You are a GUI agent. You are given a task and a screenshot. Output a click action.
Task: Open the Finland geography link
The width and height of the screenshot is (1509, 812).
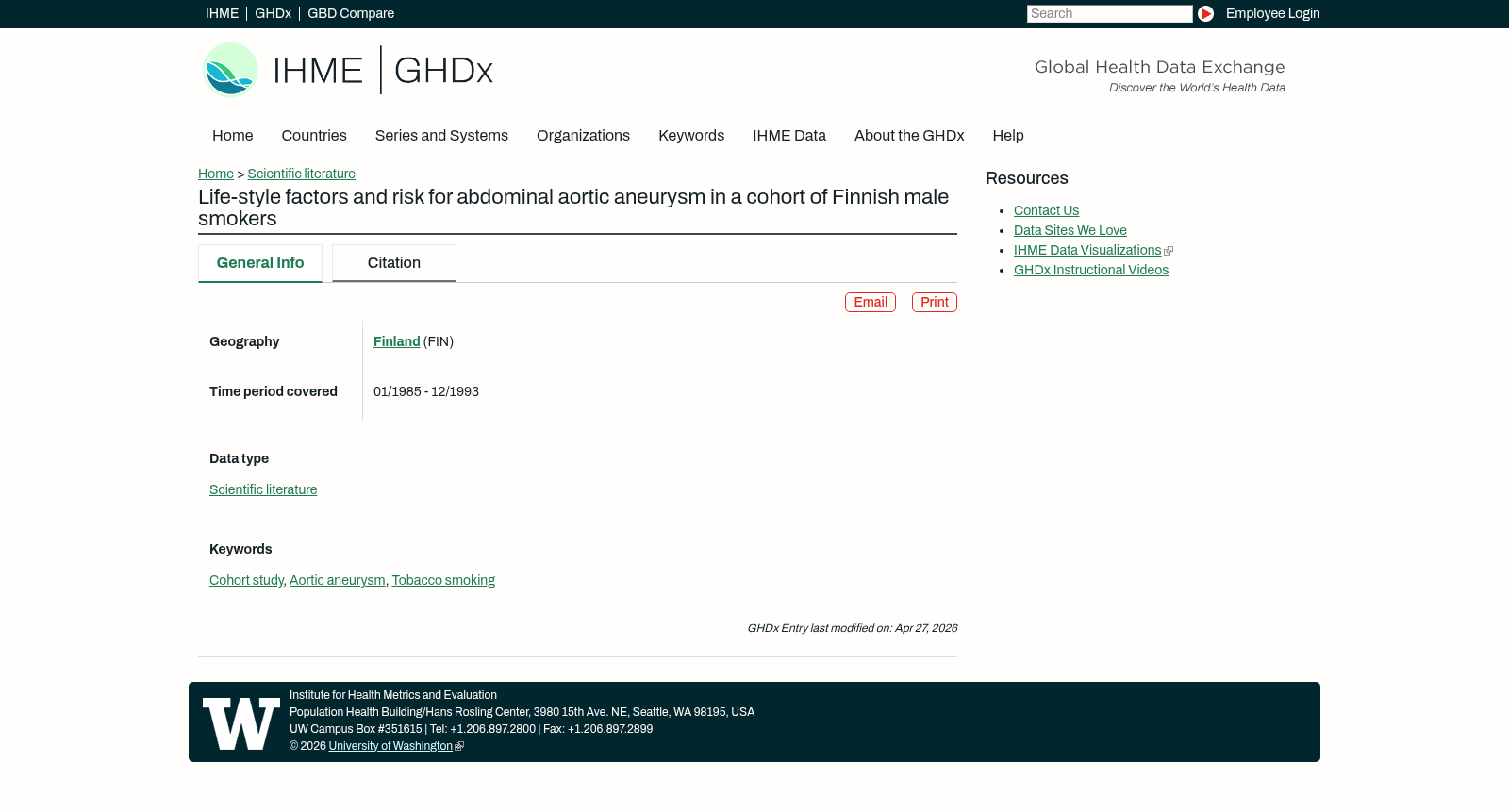pyautogui.click(x=397, y=341)
